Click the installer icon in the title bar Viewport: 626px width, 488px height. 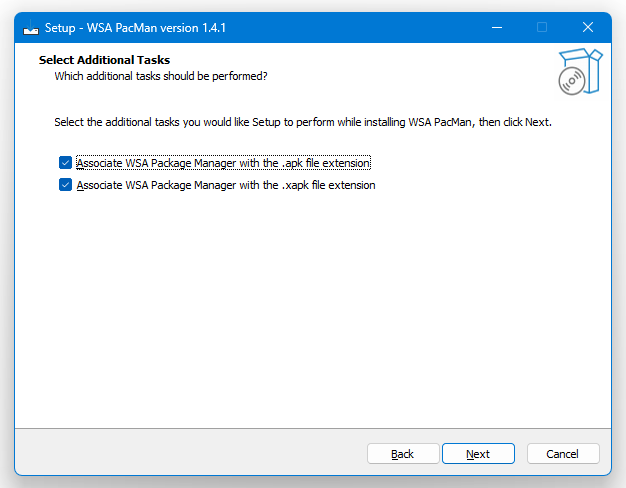[31, 28]
